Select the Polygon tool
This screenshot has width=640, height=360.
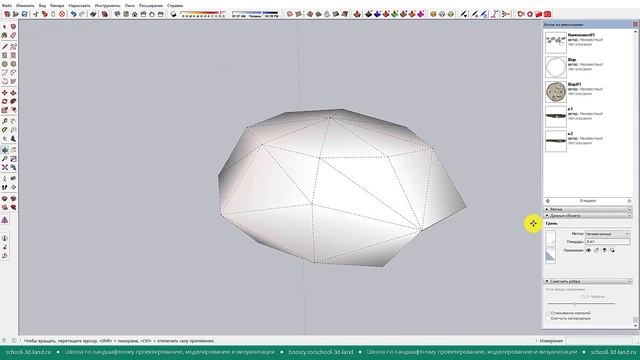[13, 64]
